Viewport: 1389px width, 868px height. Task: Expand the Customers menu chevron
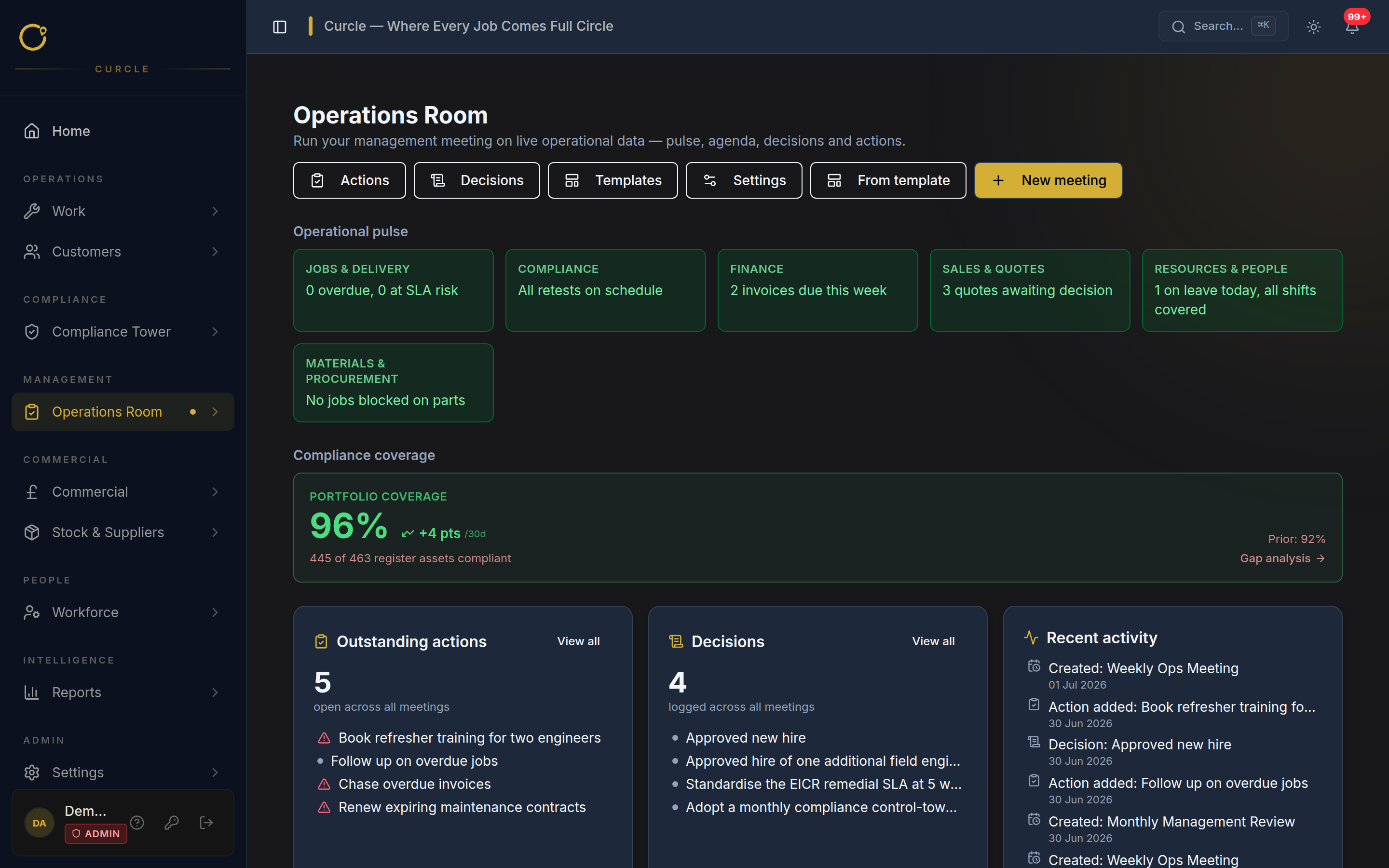click(x=215, y=251)
